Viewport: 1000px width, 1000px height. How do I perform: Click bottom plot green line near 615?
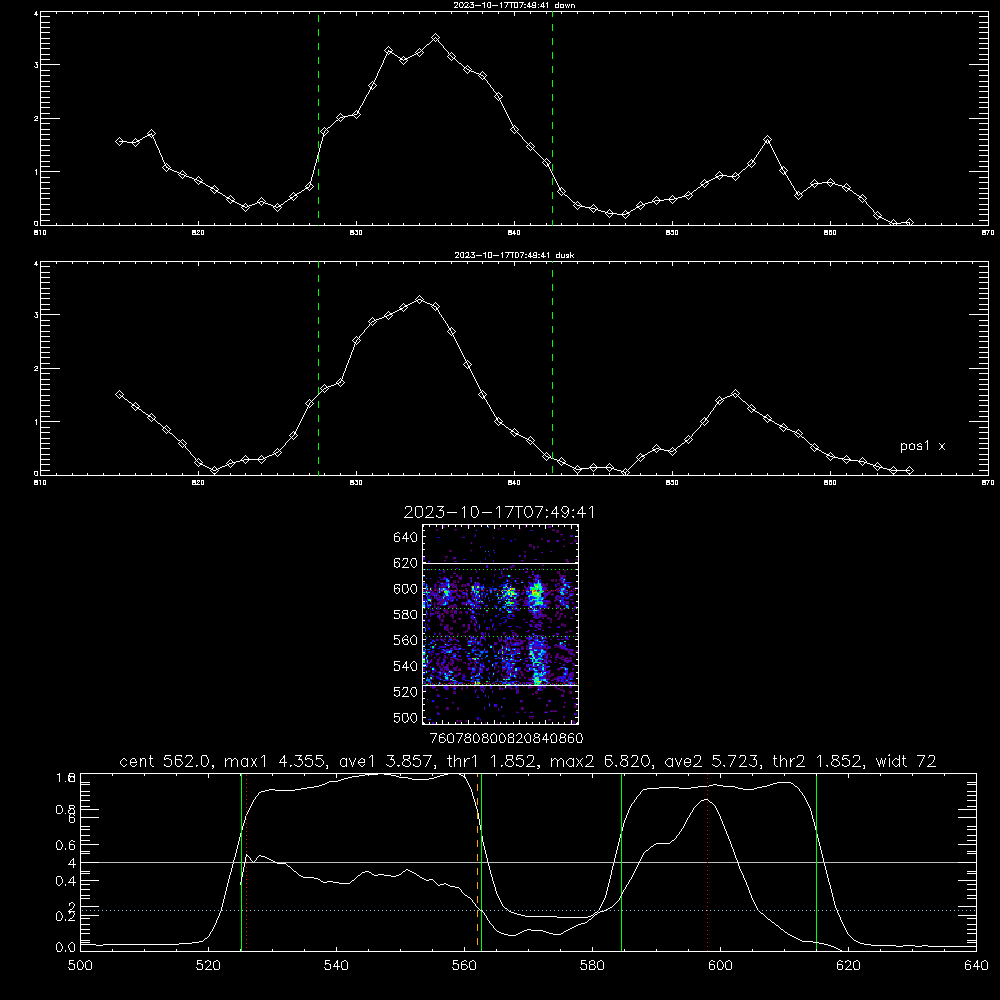pyautogui.click(x=816, y=862)
